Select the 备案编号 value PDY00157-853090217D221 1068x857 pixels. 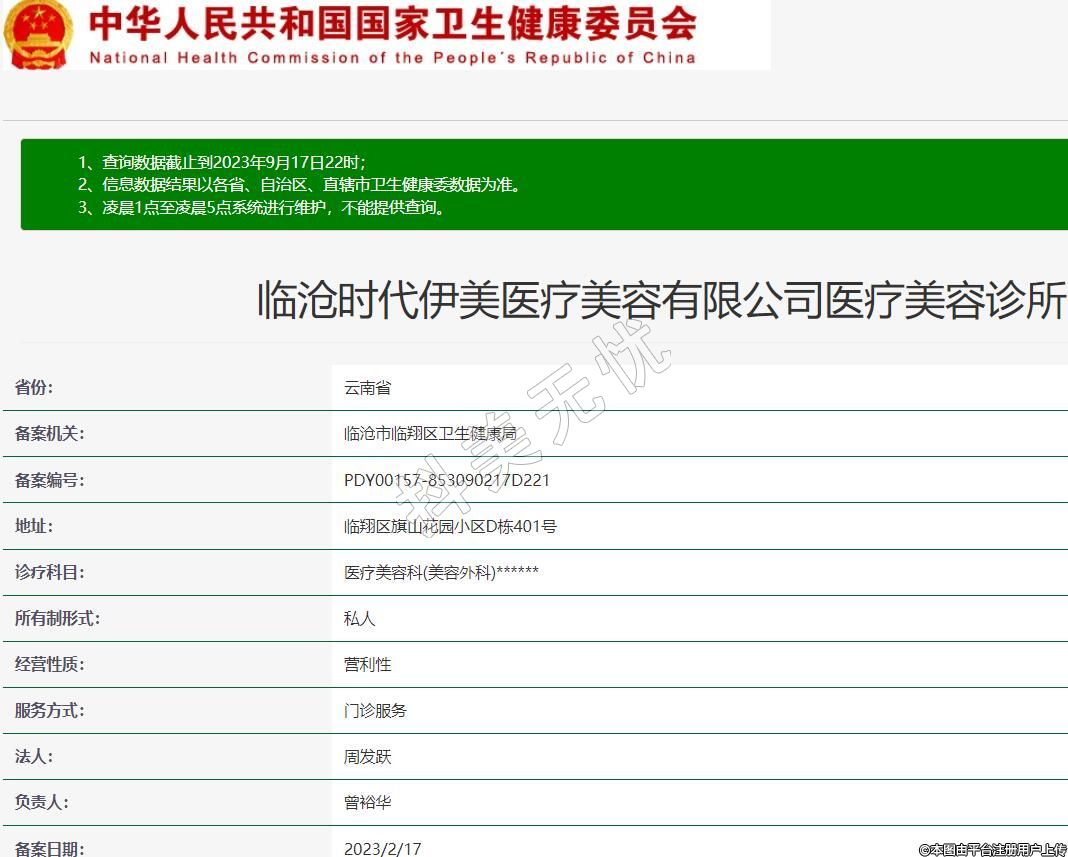[x=446, y=480]
